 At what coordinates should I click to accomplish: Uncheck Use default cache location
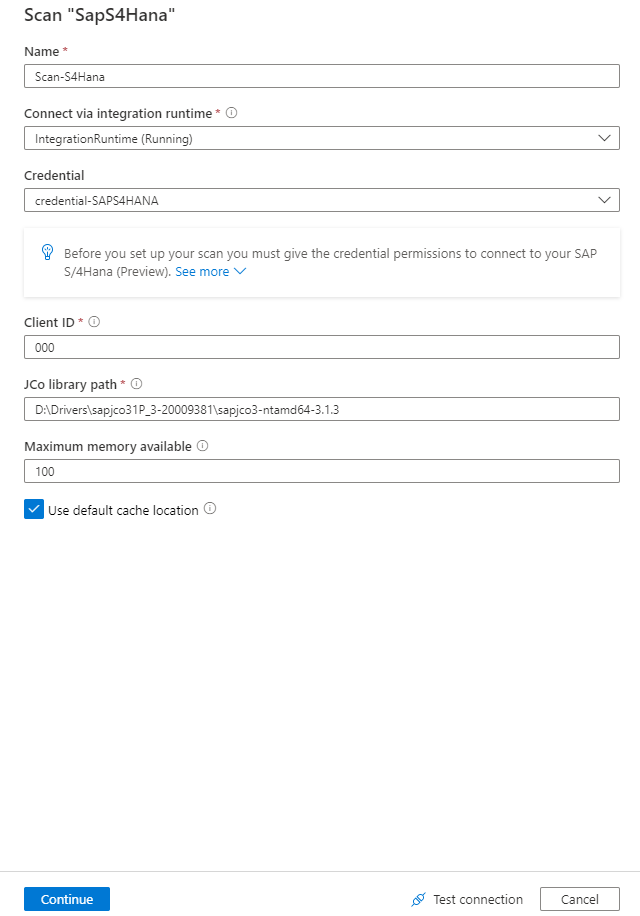click(x=33, y=509)
